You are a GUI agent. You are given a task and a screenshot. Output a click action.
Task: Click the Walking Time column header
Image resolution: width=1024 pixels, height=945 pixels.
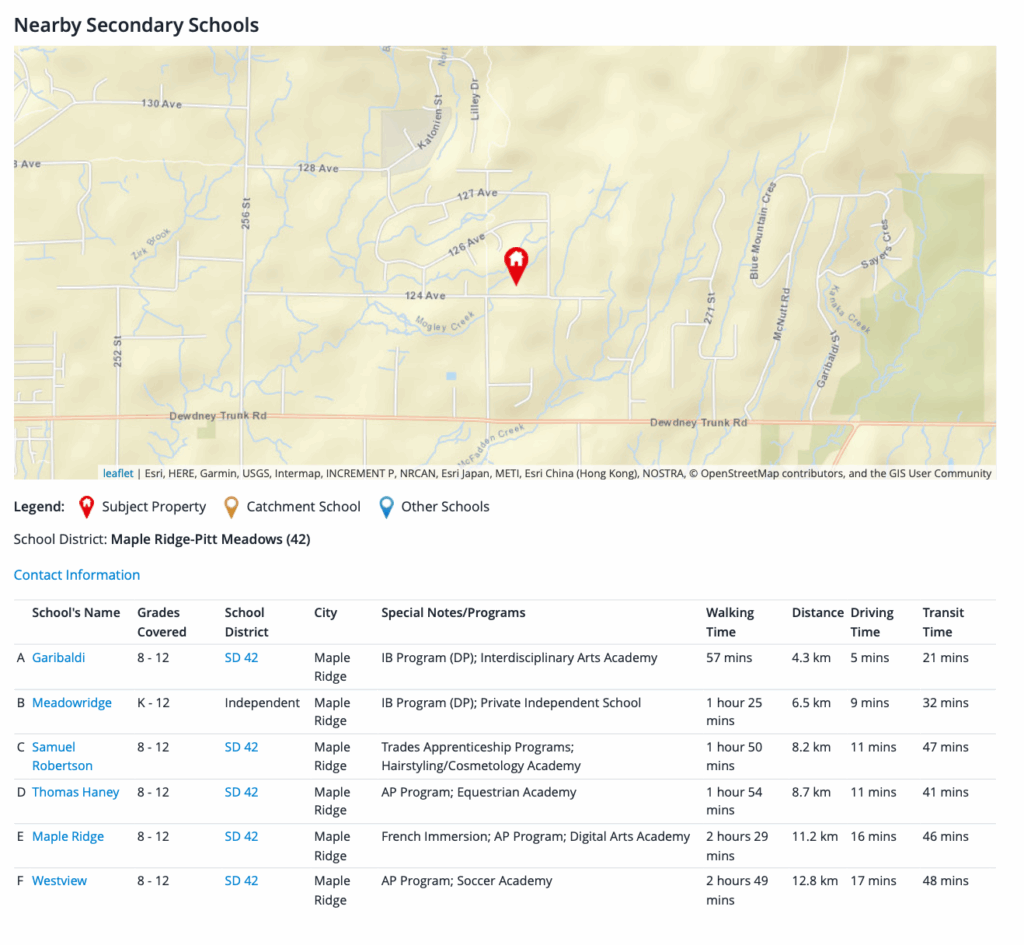[x=730, y=622]
